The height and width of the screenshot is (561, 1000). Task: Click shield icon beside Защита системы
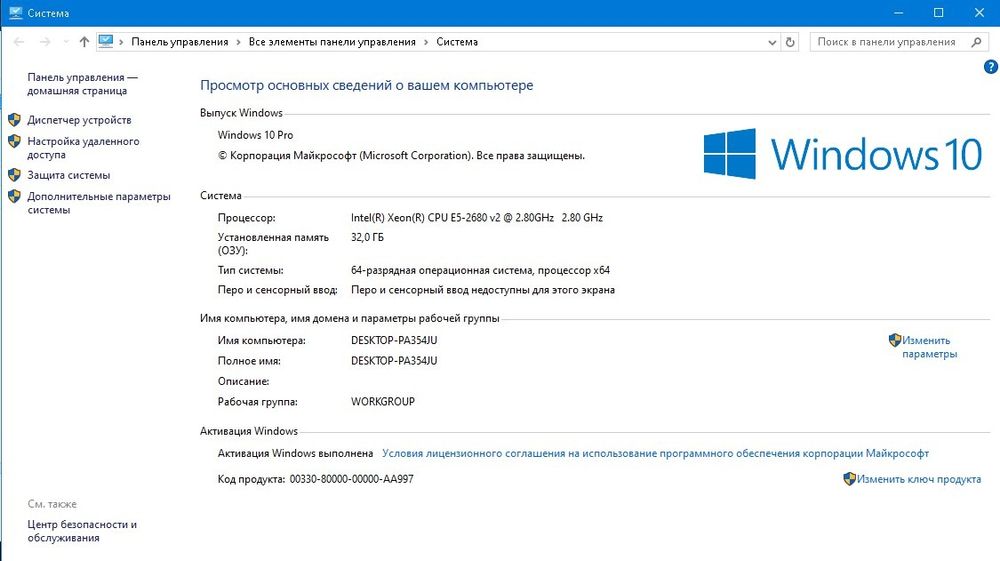click(x=14, y=175)
